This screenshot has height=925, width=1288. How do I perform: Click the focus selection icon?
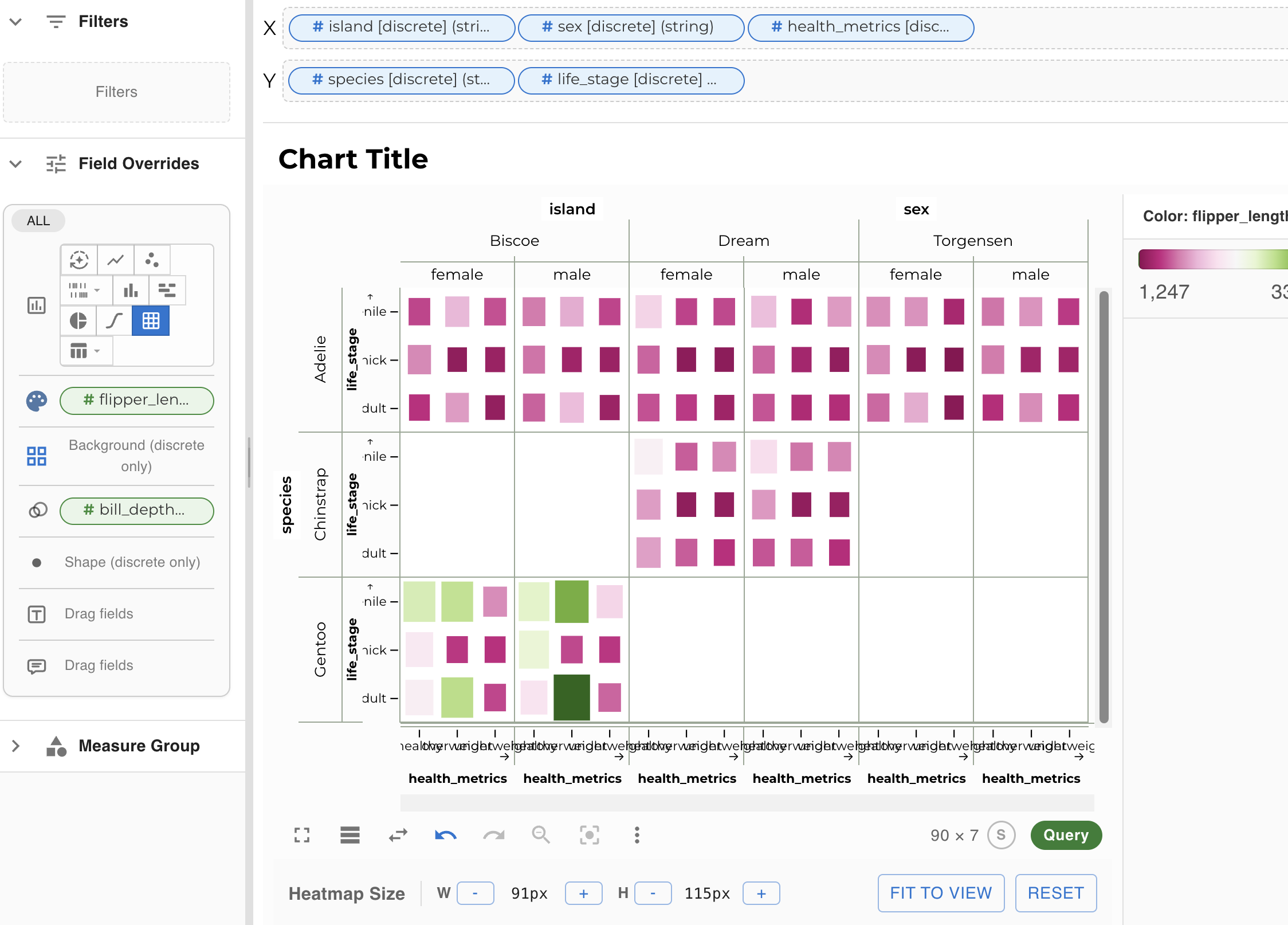point(589,835)
